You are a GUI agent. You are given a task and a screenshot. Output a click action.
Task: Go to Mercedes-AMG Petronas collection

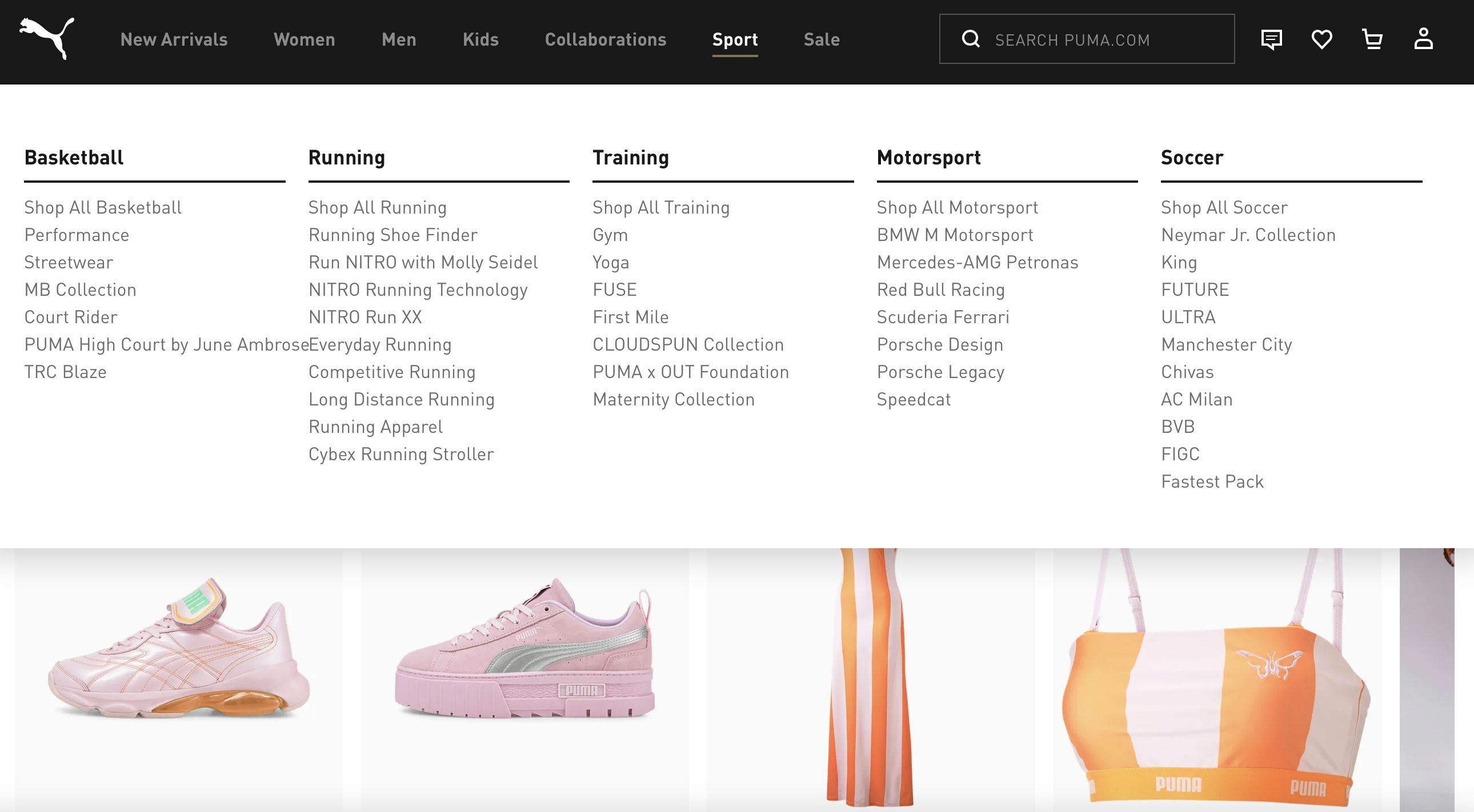coord(978,262)
